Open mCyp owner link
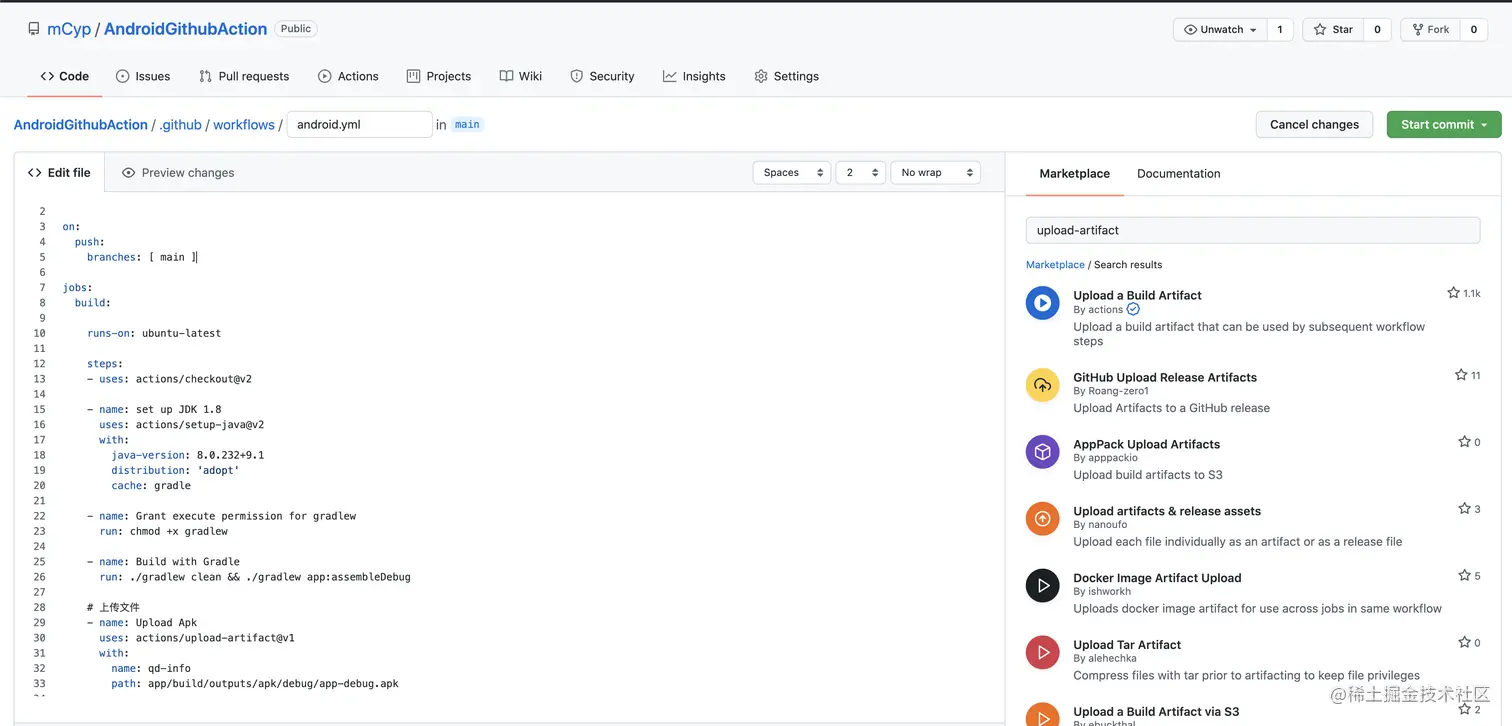The width and height of the screenshot is (1512, 726). (x=69, y=29)
